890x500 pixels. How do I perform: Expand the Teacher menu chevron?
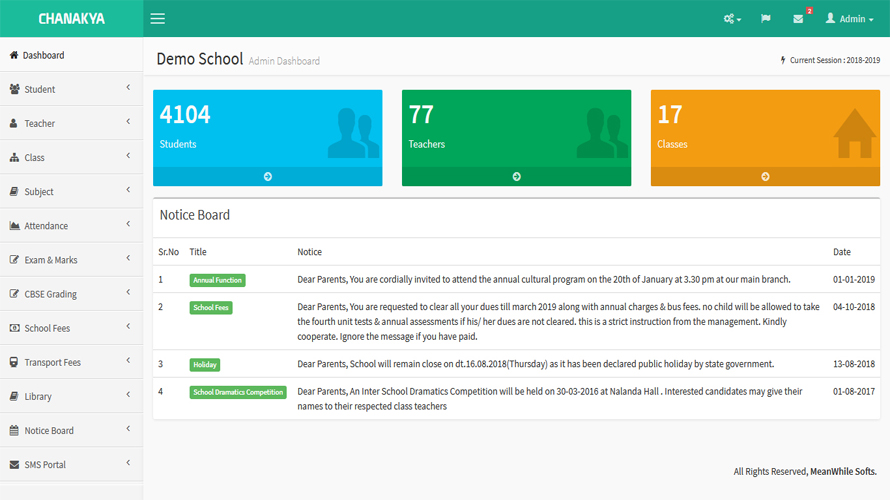click(128, 121)
